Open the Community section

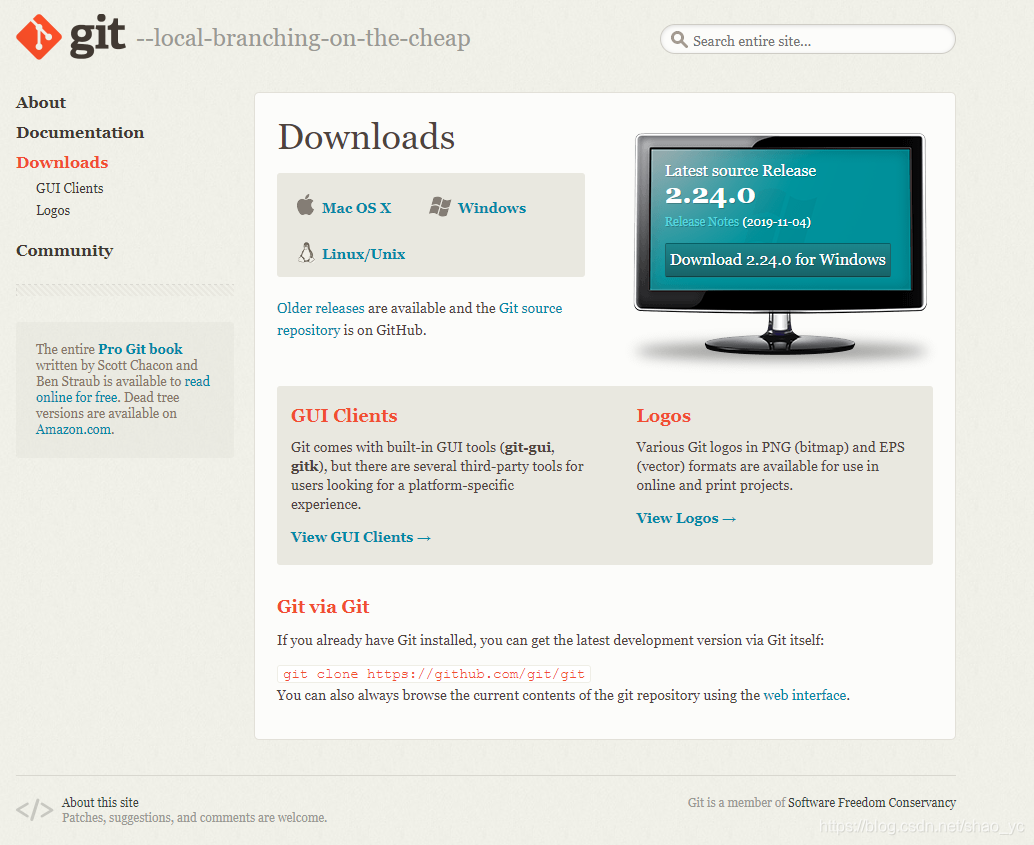pos(65,251)
